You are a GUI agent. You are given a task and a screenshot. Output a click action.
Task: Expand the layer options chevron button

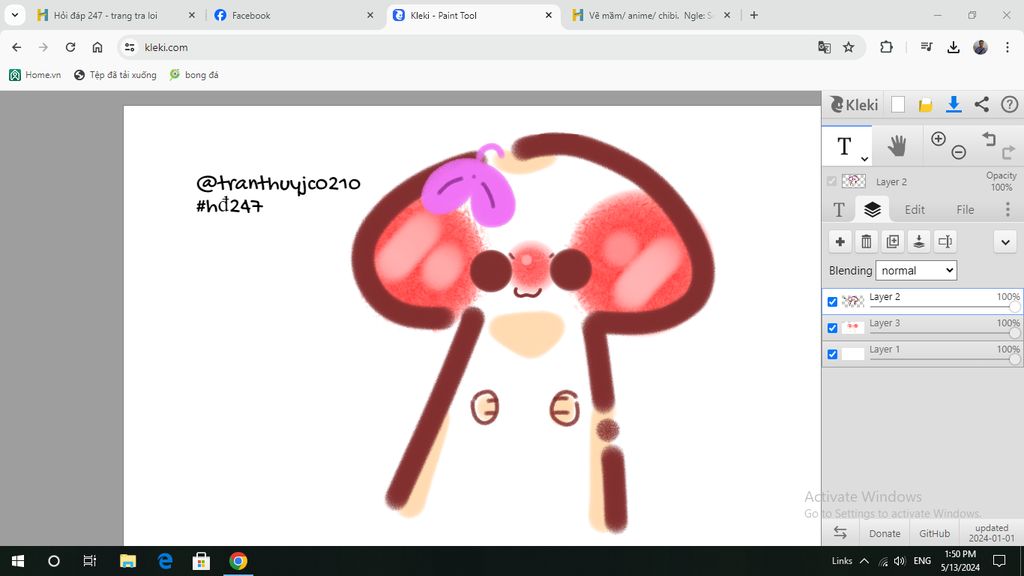pos(1005,242)
